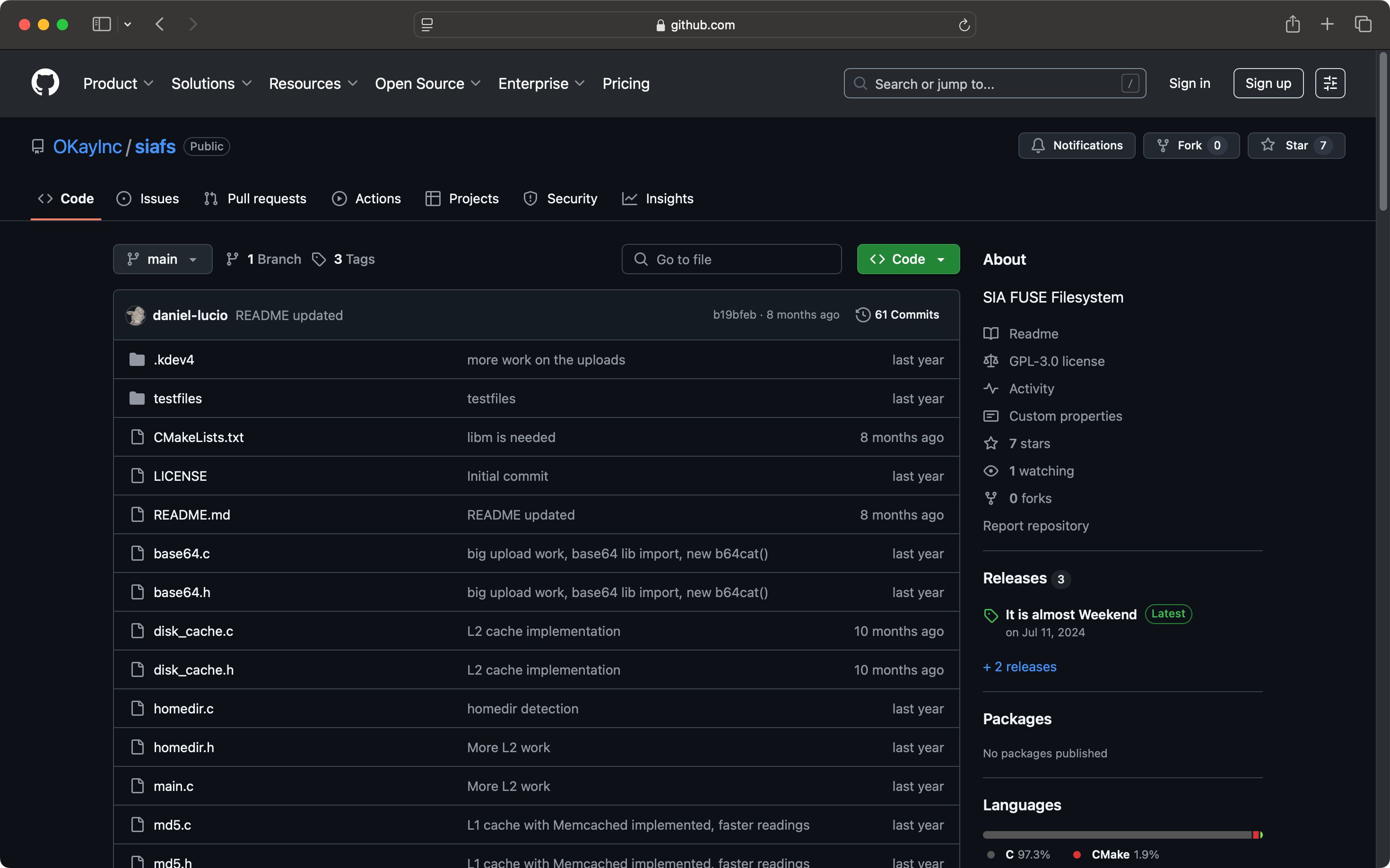Image resolution: width=1390 pixels, height=868 pixels.
Task: Switch to the Insights tab
Action: click(657, 199)
